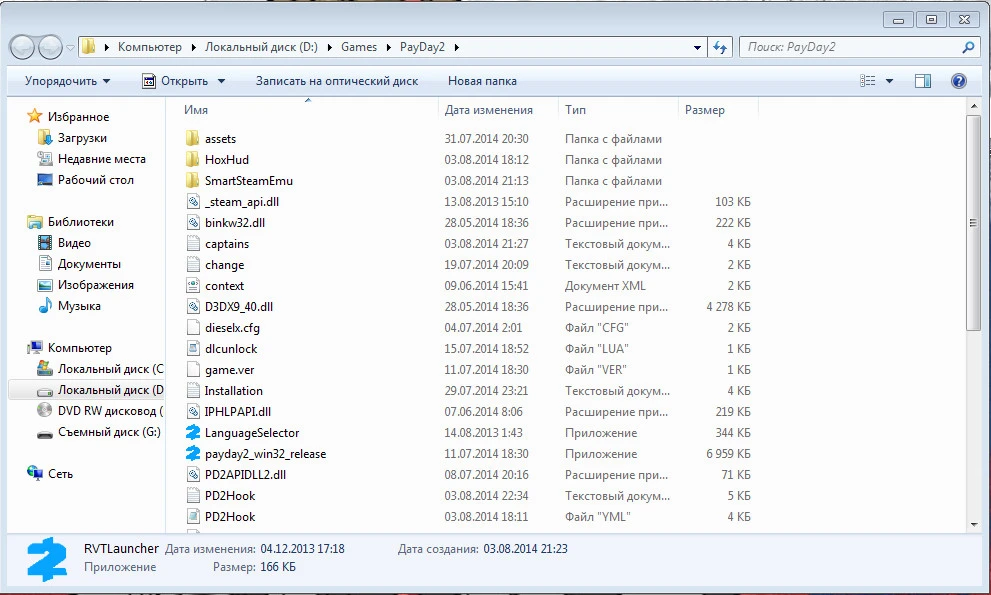Image resolution: width=991 pixels, height=595 pixels.
Task: Click the refresh address bar icon
Action: [720, 47]
